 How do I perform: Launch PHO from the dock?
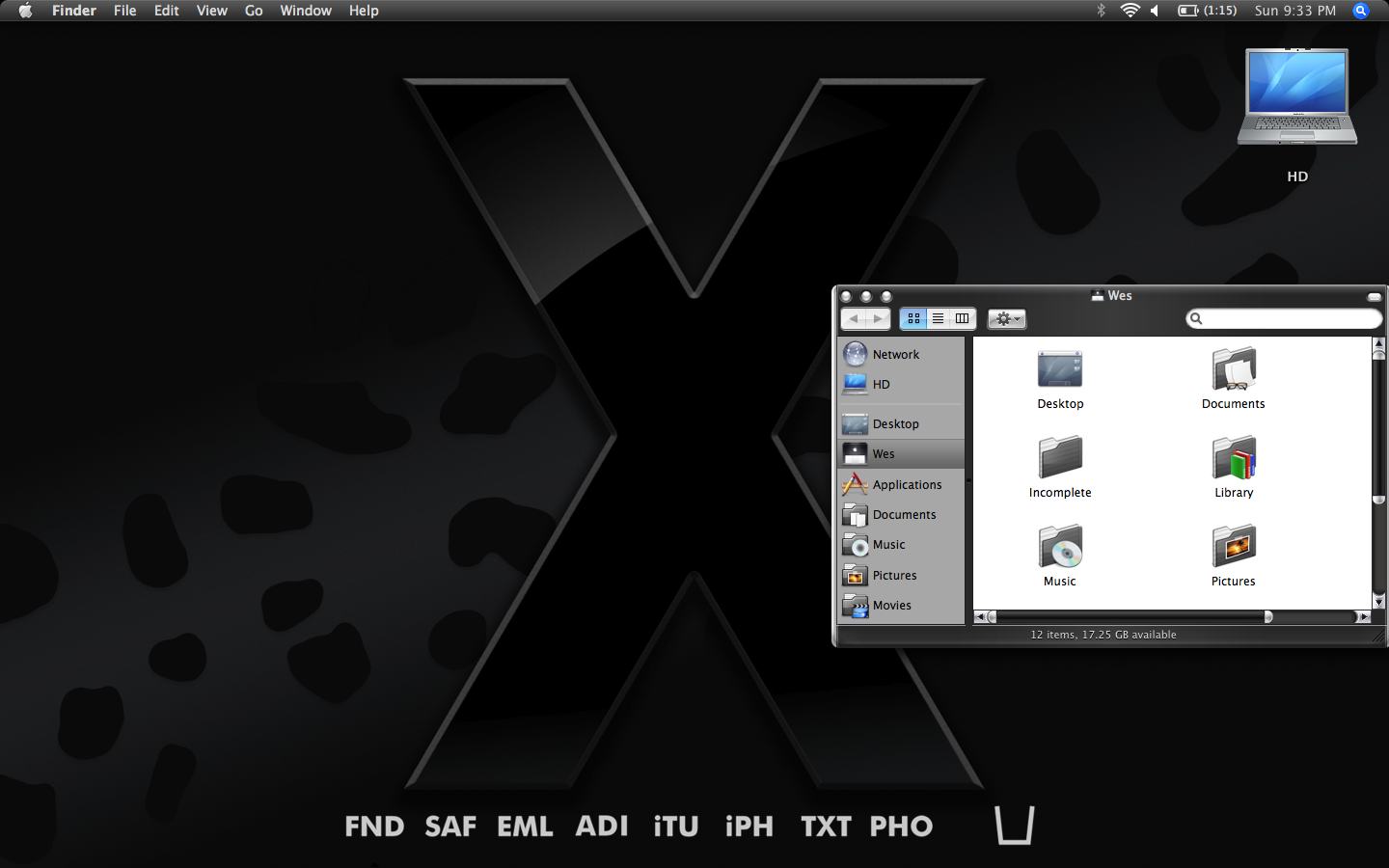pos(901,827)
